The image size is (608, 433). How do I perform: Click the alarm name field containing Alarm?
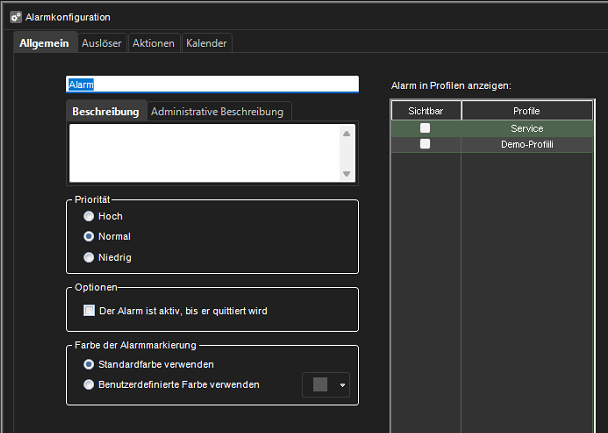click(x=212, y=84)
